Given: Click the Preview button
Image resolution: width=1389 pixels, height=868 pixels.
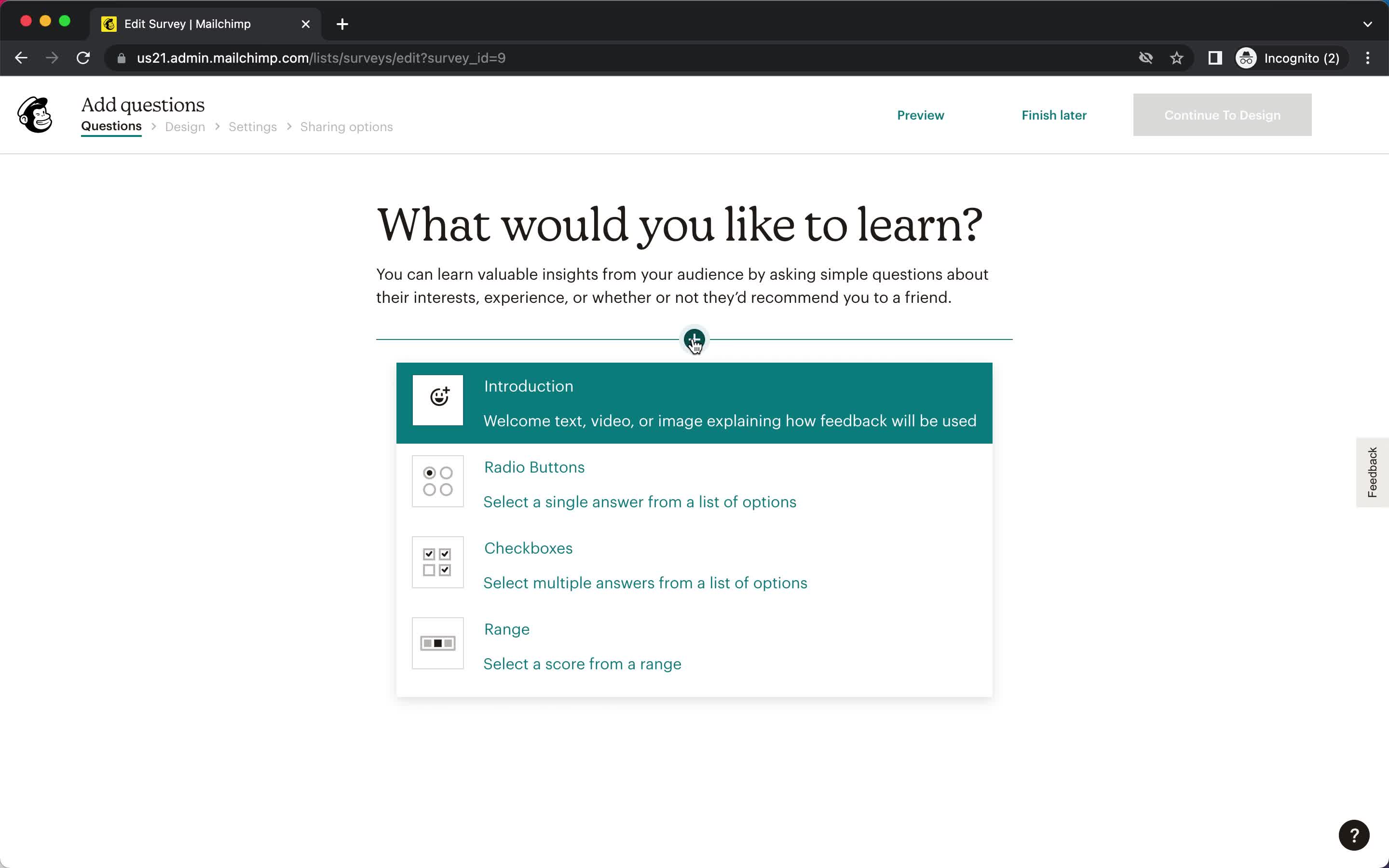Looking at the screenshot, I should pos(920,114).
